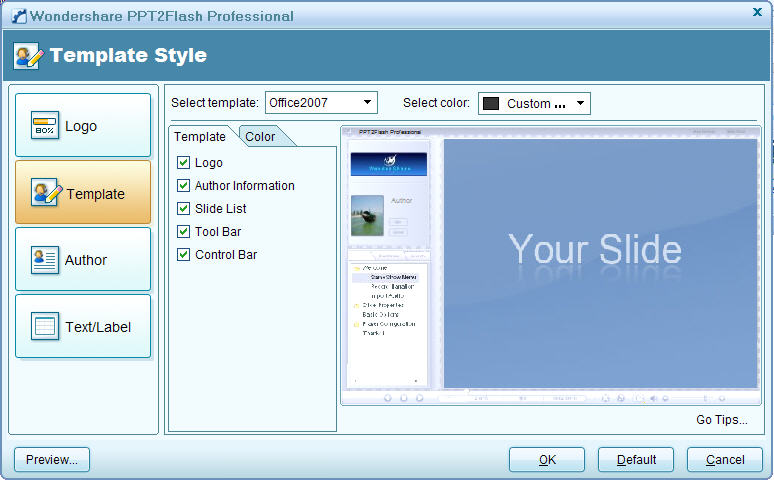Image resolution: width=774 pixels, height=480 pixels.
Task: Click the WonderShare logo banner in the preview
Action: coord(389,164)
